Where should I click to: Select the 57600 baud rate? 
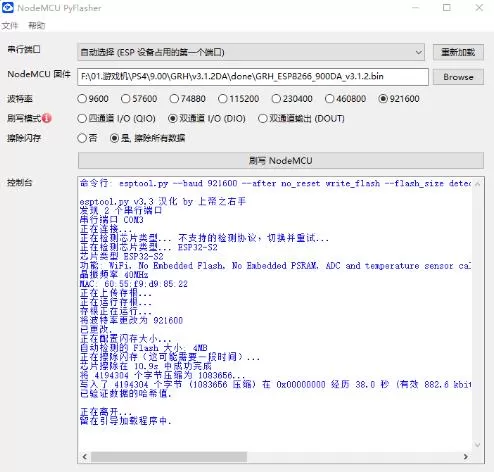click(139, 99)
